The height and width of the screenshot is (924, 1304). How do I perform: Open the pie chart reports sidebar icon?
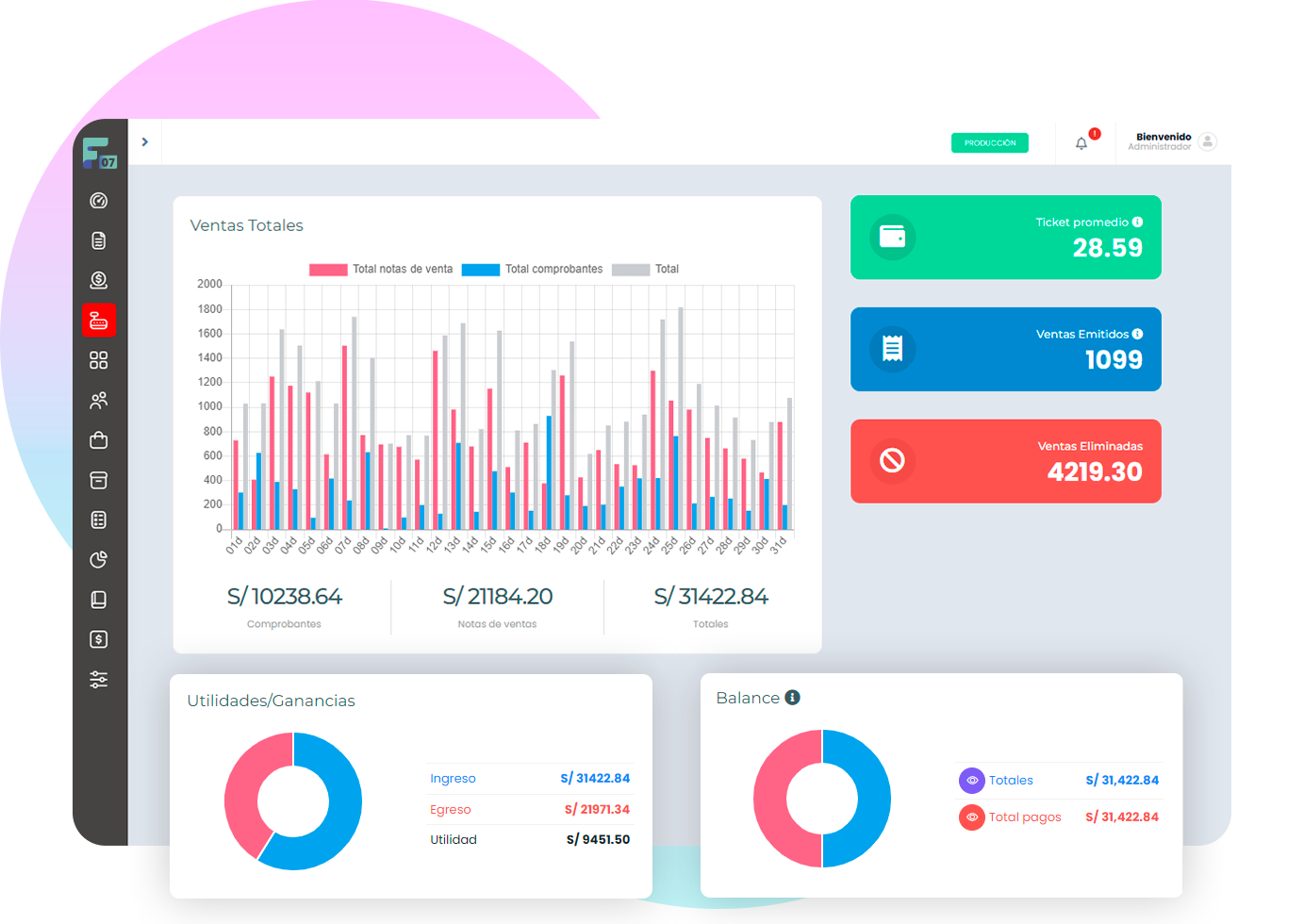coord(99,560)
